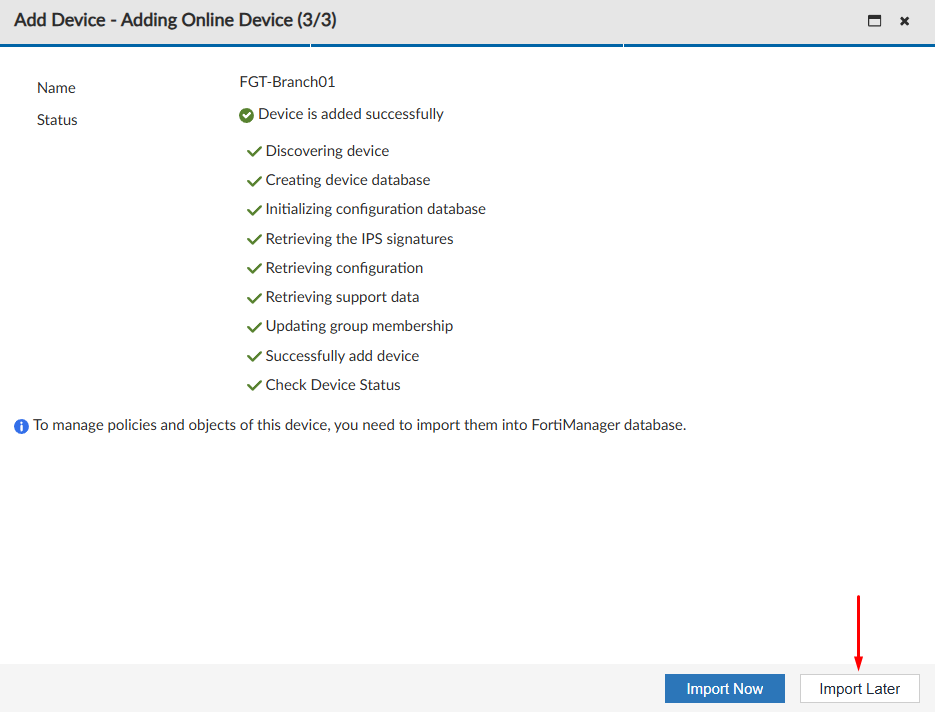Click the checkmark beside Retrieving configuration
The image size is (935, 712).
tap(255, 267)
